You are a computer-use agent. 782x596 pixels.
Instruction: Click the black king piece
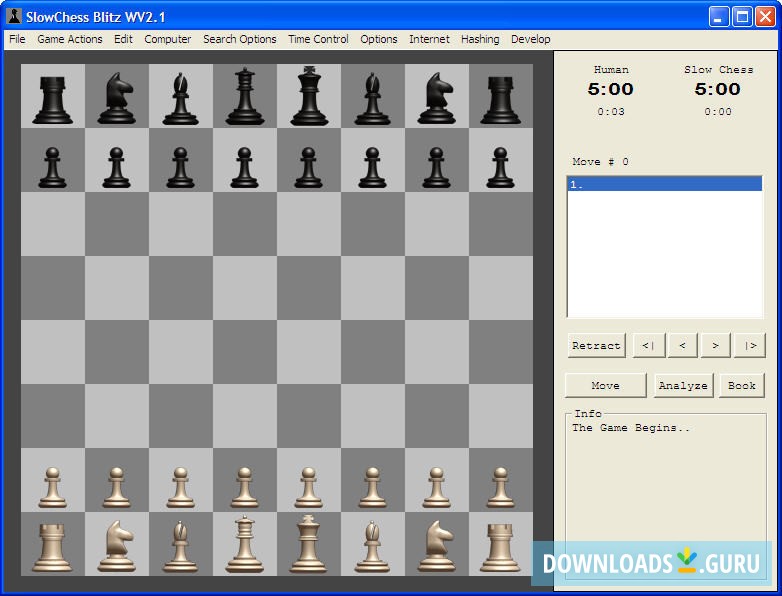point(309,96)
